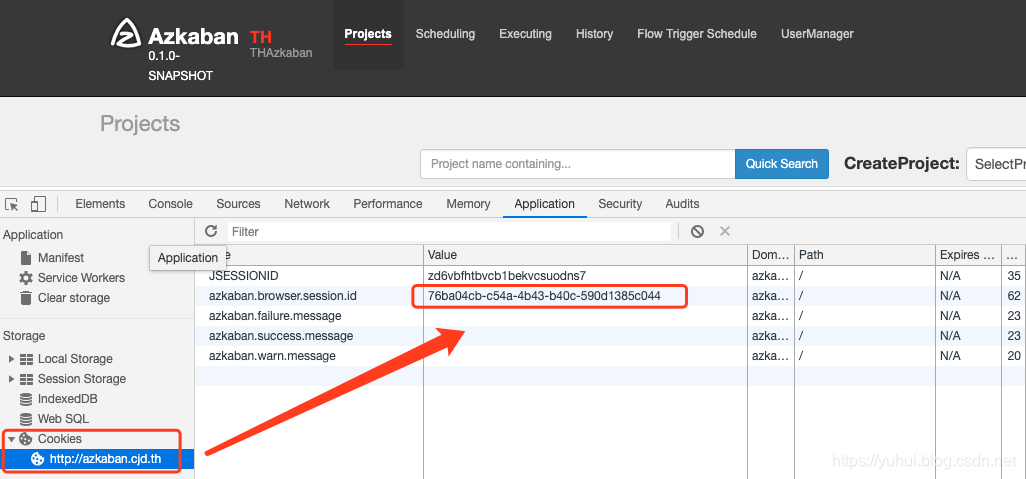The image size is (1026, 479).
Task: Expand the Session Storage tree node
Action: (x=10, y=379)
